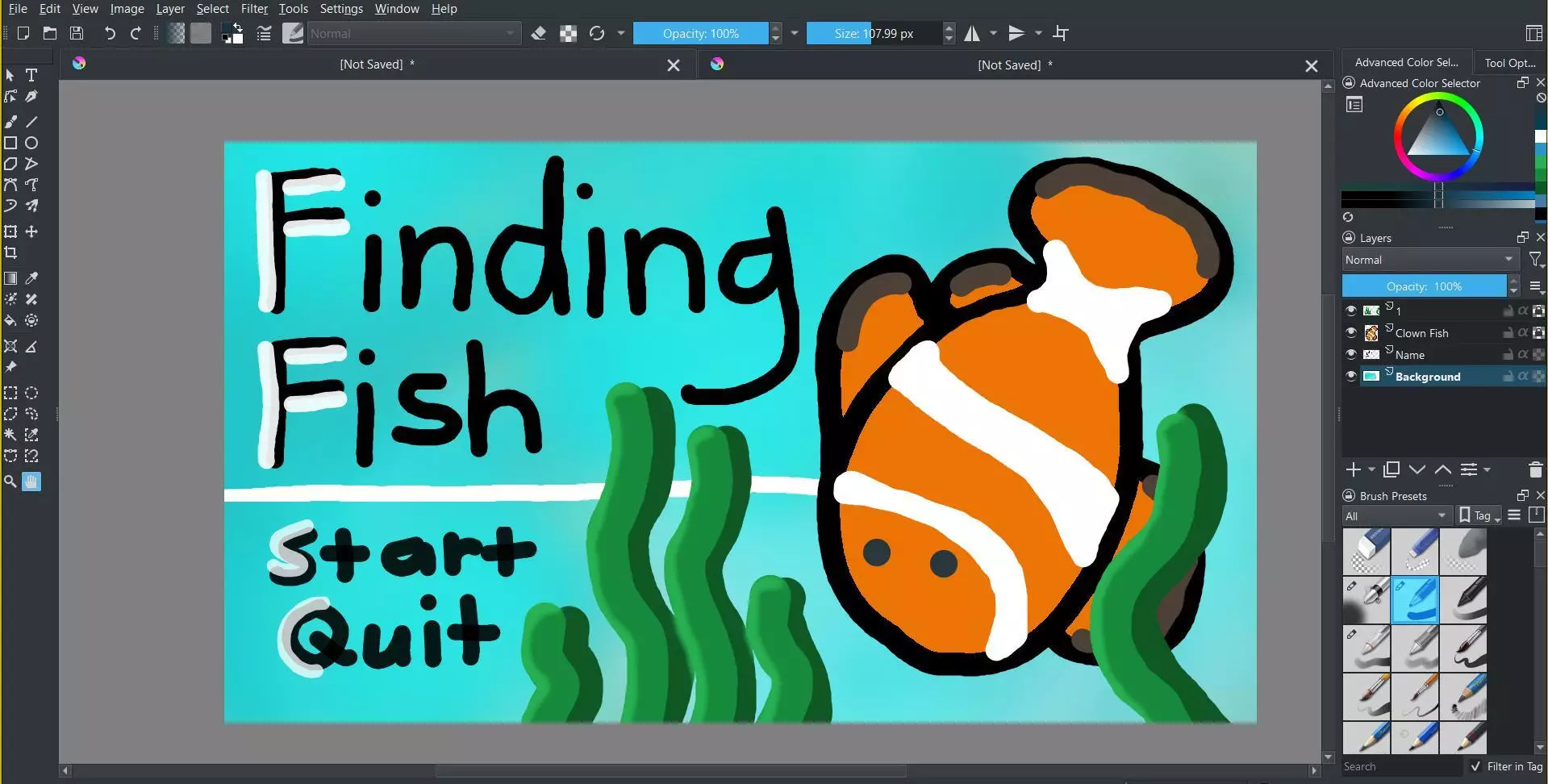This screenshot has height=784, width=1548.
Task: Uncheck the Filter in Tag checkbox
Action: [x=1475, y=766]
